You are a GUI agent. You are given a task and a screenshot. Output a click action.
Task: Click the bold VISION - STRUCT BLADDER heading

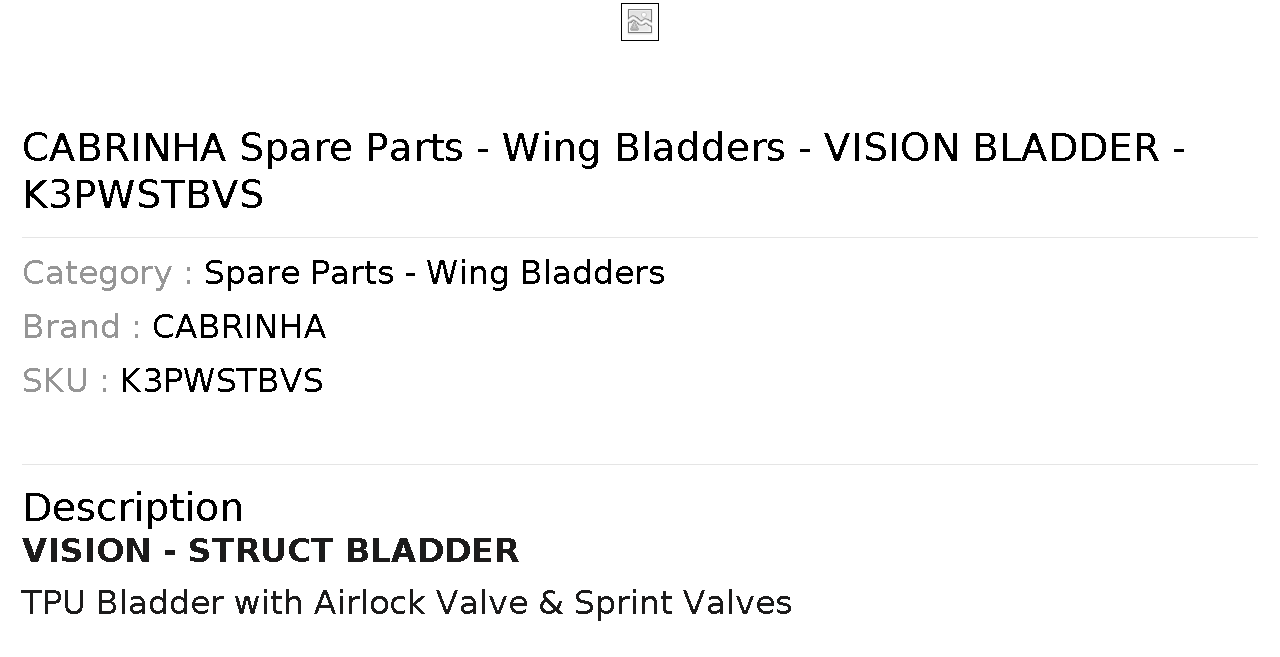tap(271, 551)
